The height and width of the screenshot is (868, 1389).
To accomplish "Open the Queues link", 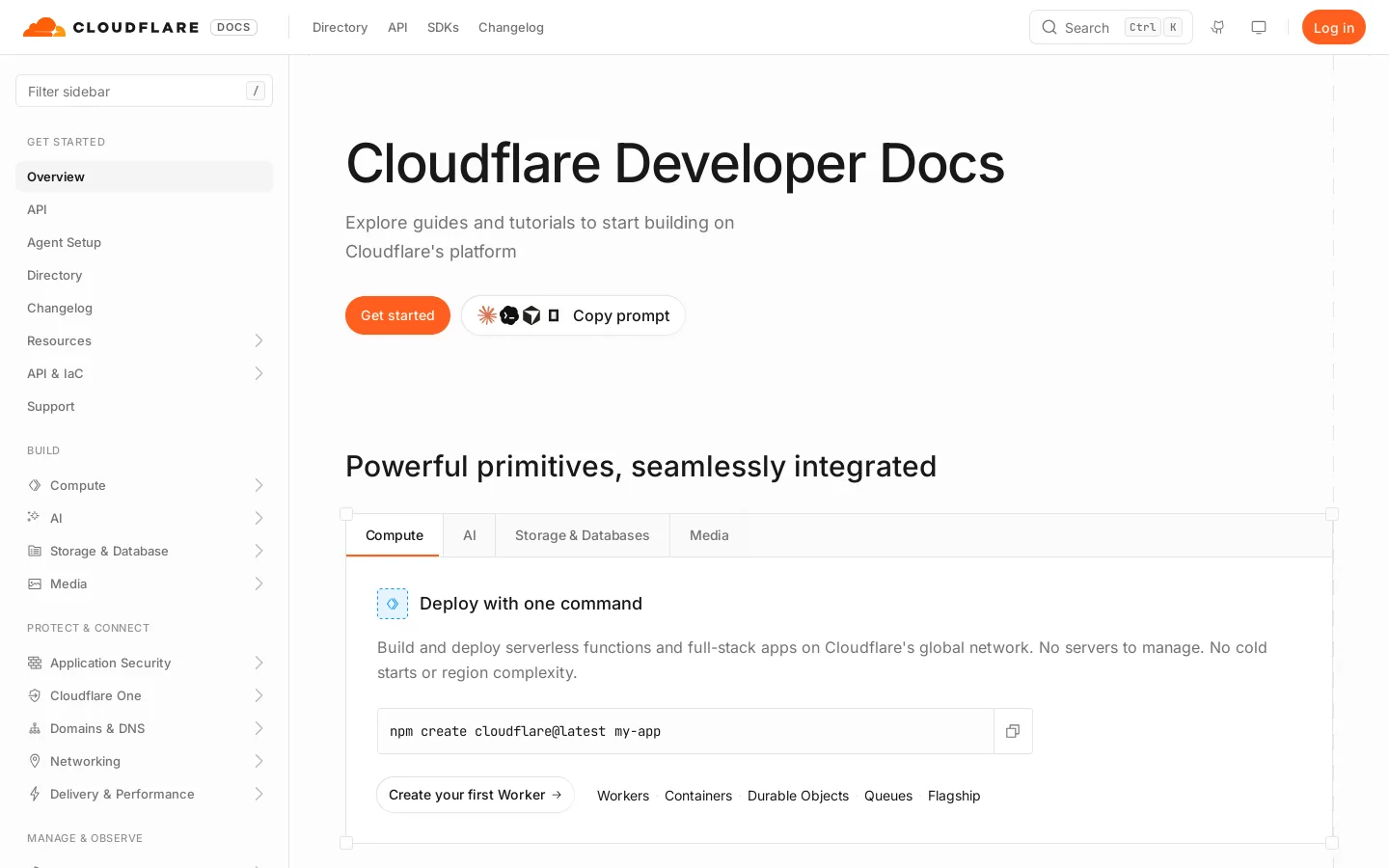I will (x=888, y=796).
